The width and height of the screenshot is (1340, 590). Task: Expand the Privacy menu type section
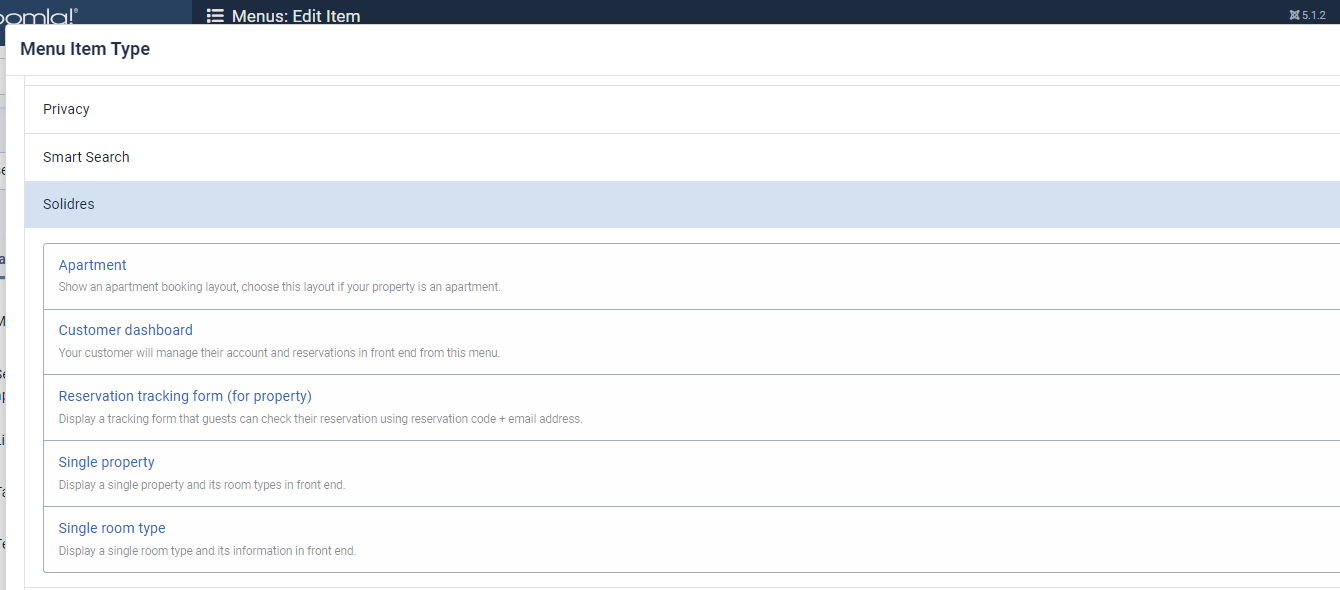(x=66, y=109)
